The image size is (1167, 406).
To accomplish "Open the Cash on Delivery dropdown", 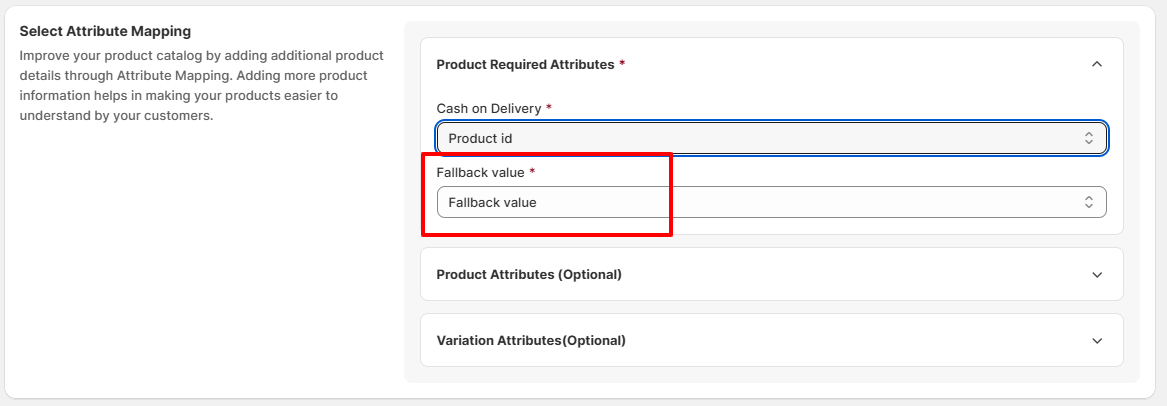I will (x=770, y=138).
